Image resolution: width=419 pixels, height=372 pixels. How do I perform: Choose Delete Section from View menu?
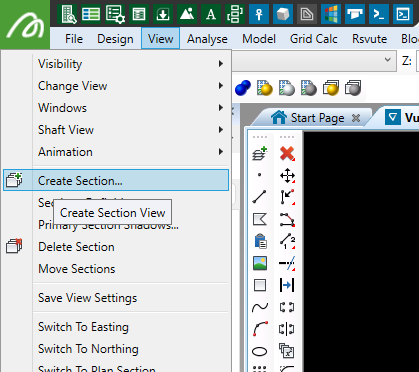click(x=116, y=247)
